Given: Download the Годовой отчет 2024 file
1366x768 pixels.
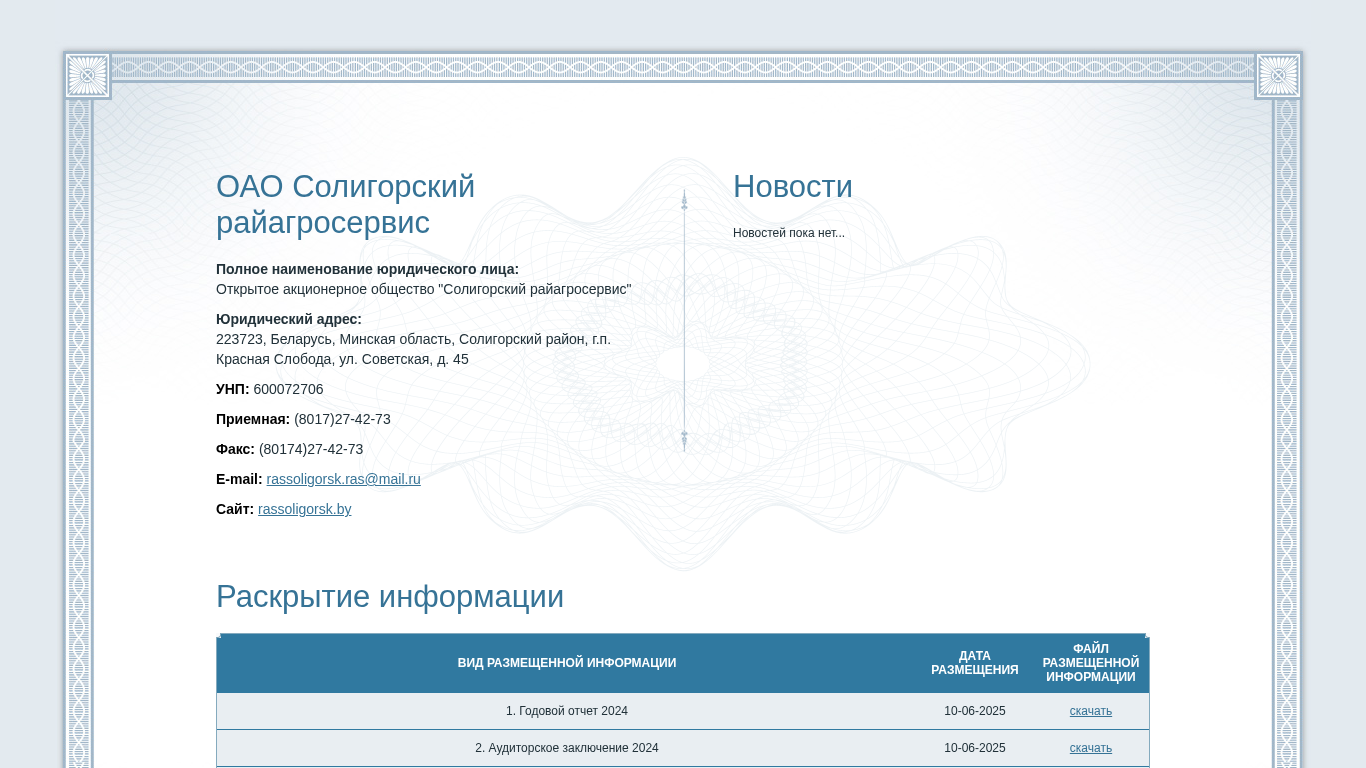Looking at the screenshot, I should (1090, 711).
